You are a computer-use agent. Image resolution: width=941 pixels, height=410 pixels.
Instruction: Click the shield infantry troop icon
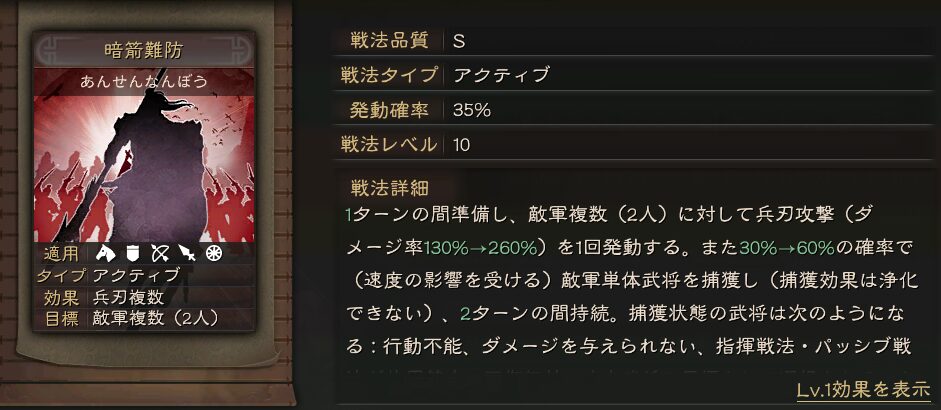(133, 254)
